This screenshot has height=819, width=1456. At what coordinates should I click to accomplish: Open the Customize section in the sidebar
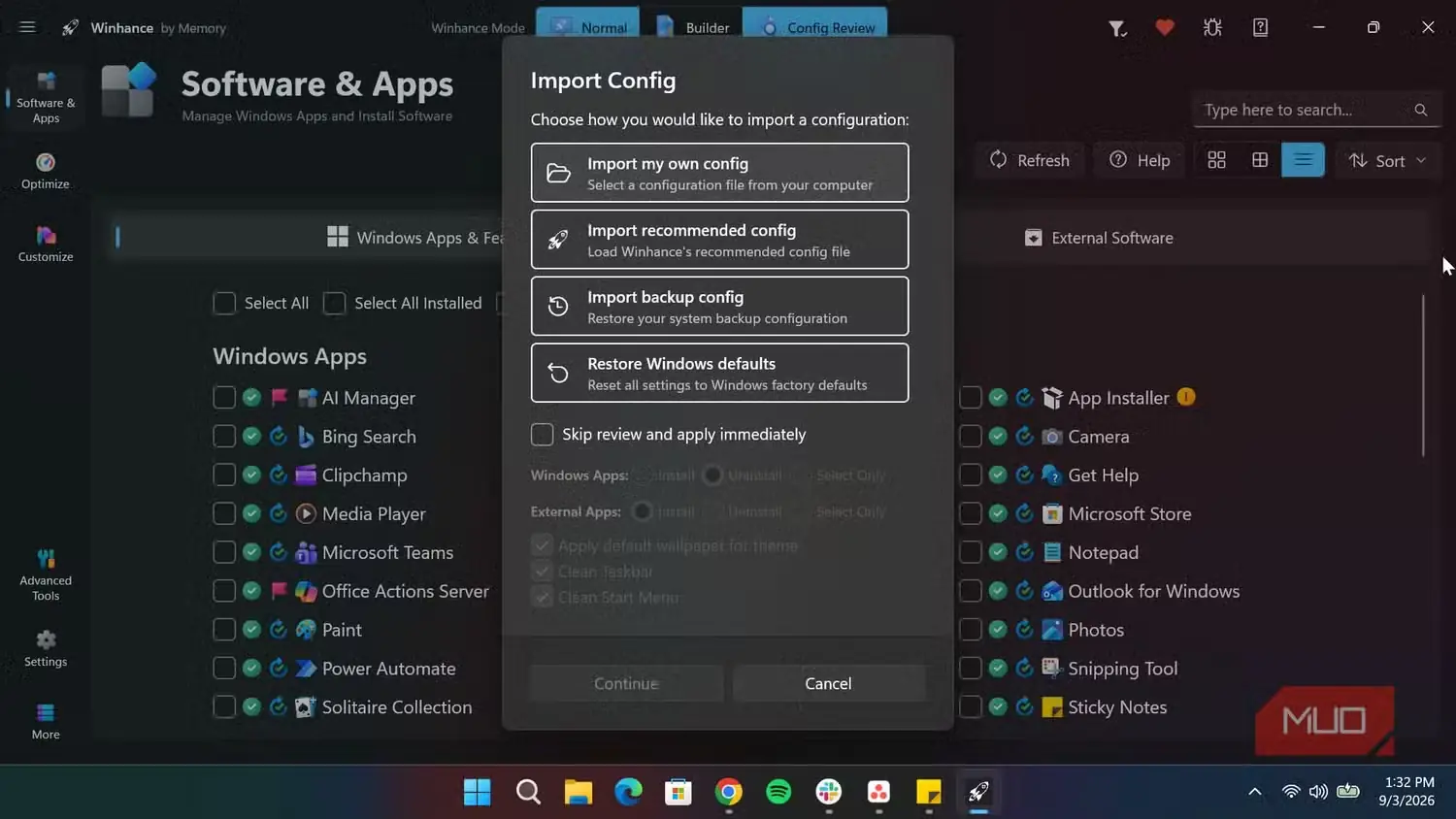click(46, 244)
